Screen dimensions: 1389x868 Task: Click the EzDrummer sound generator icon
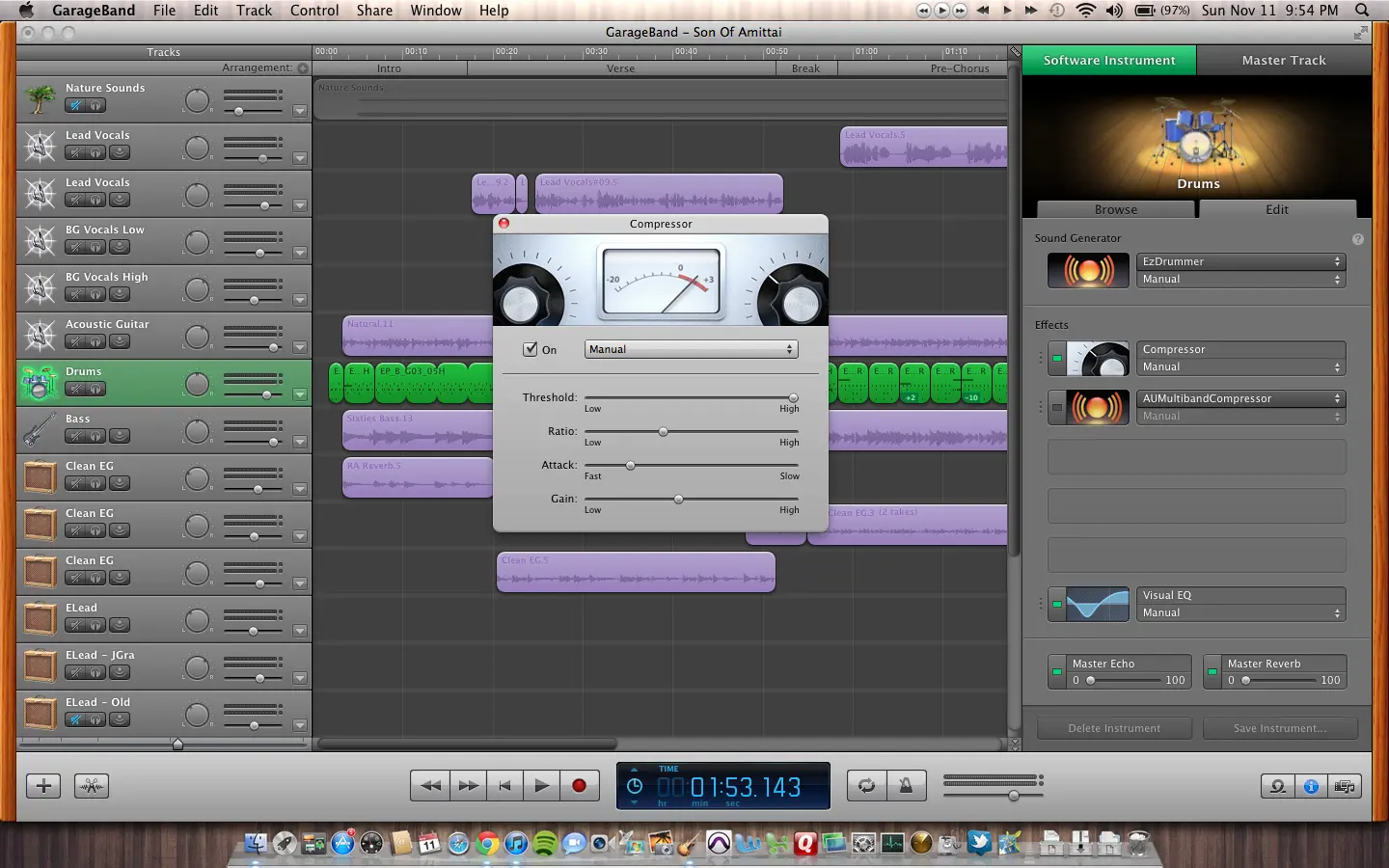(x=1088, y=270)
